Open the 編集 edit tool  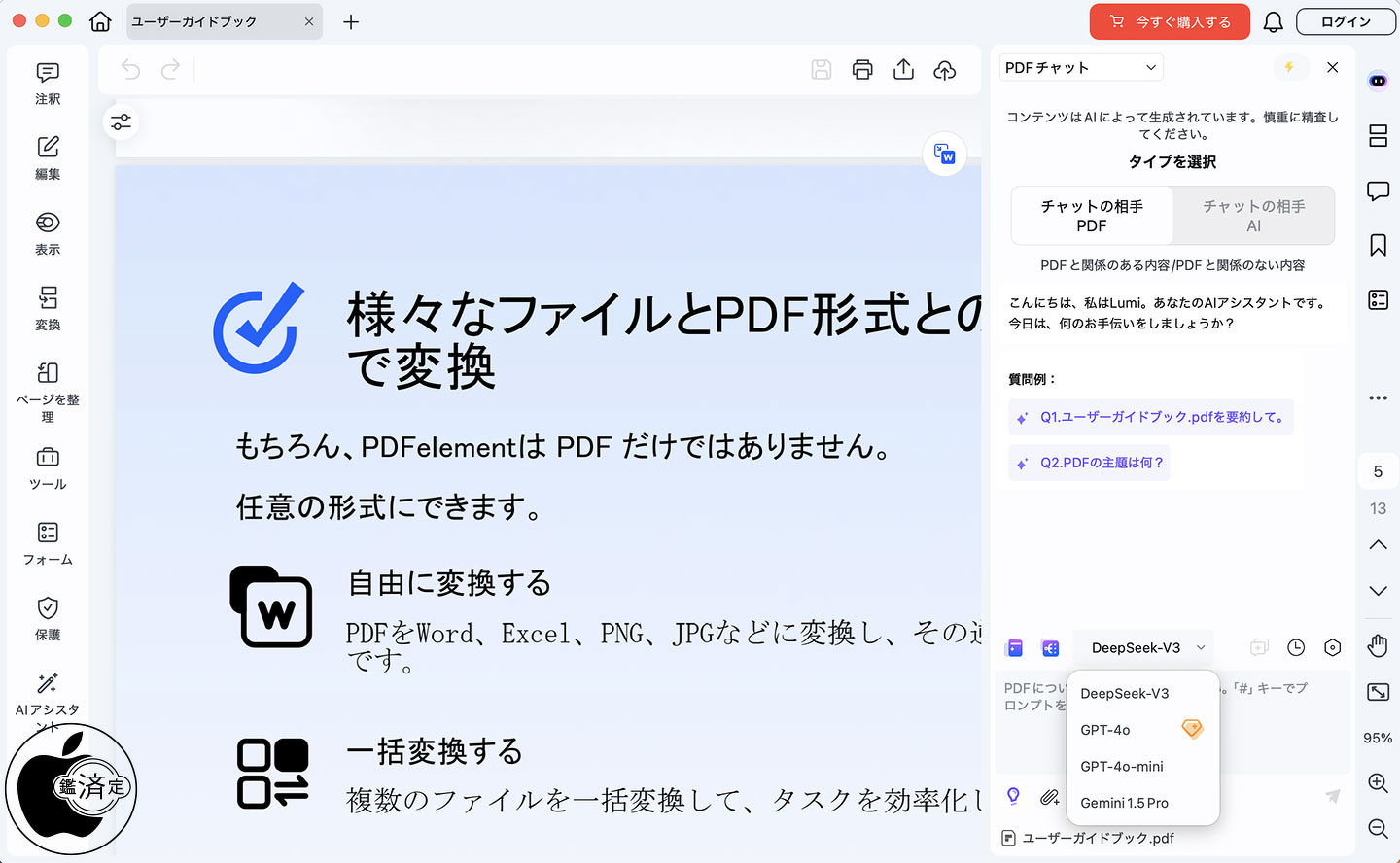click(x=48, y=158)
